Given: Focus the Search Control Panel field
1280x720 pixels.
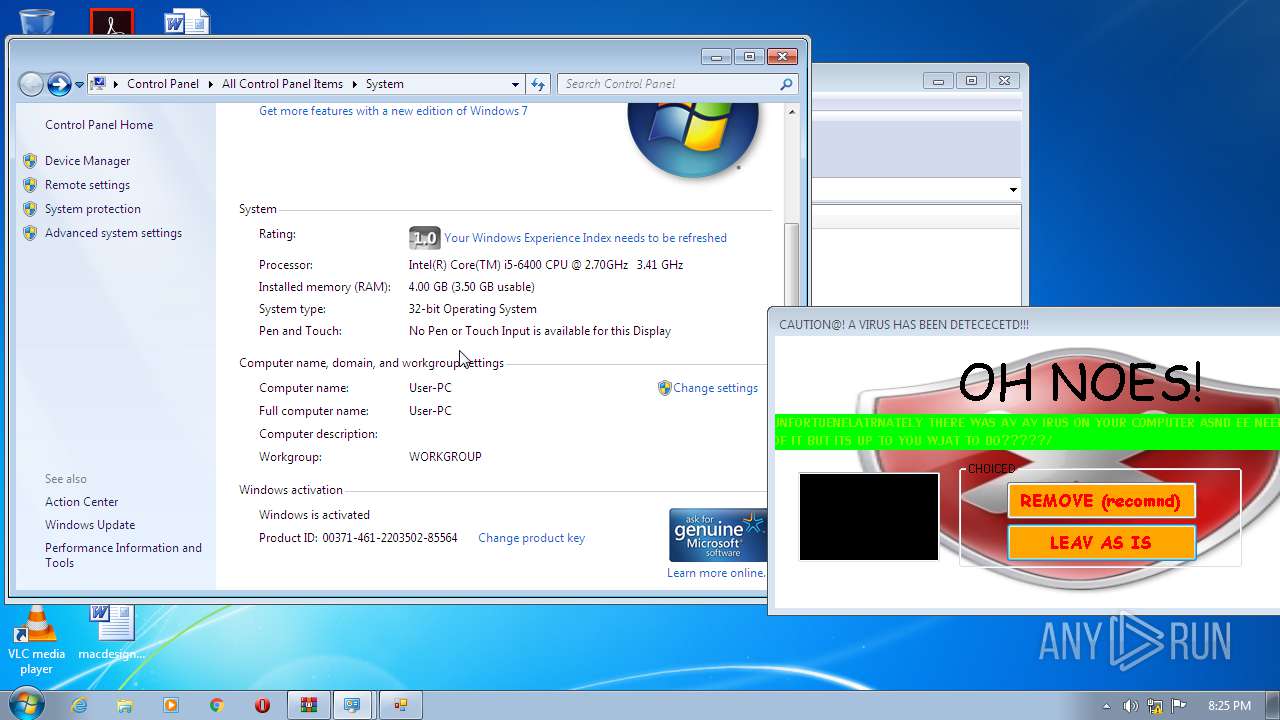Looking at the screenshot, I should click(678, 84).
